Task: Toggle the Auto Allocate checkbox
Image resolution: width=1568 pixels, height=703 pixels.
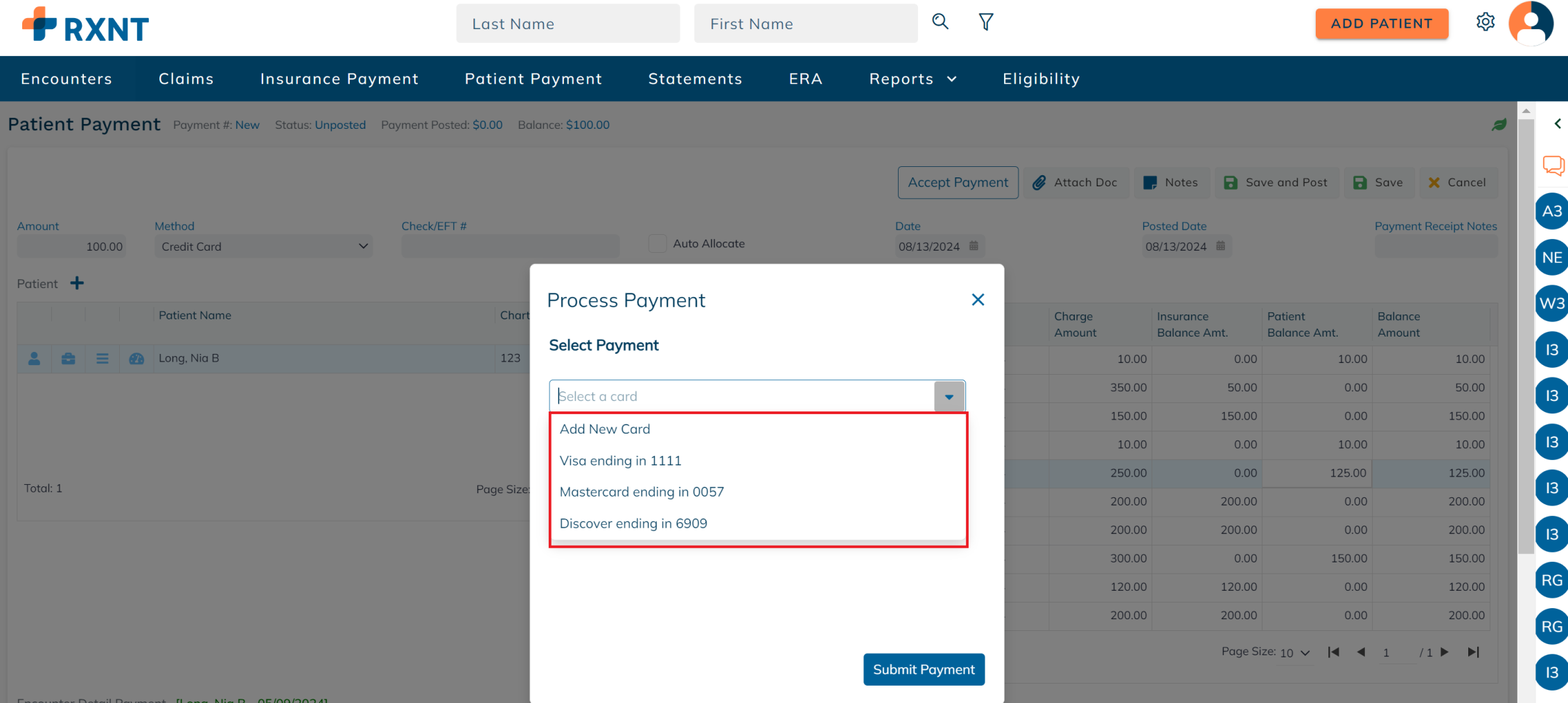Action: tap(658, 244)
